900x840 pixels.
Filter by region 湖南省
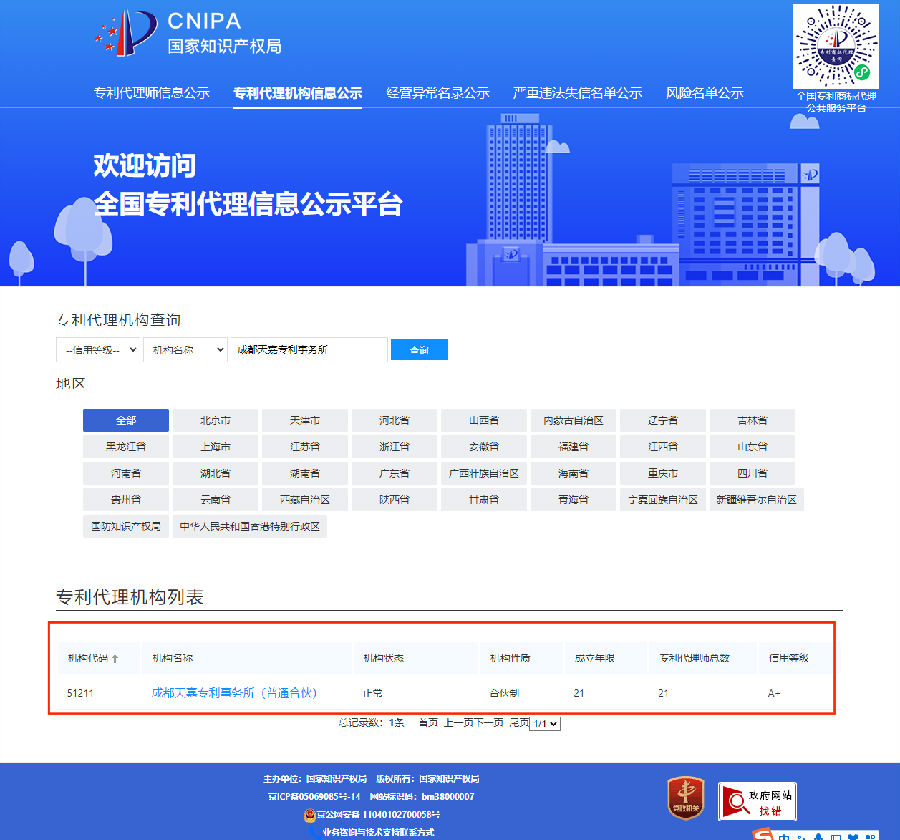305,473
